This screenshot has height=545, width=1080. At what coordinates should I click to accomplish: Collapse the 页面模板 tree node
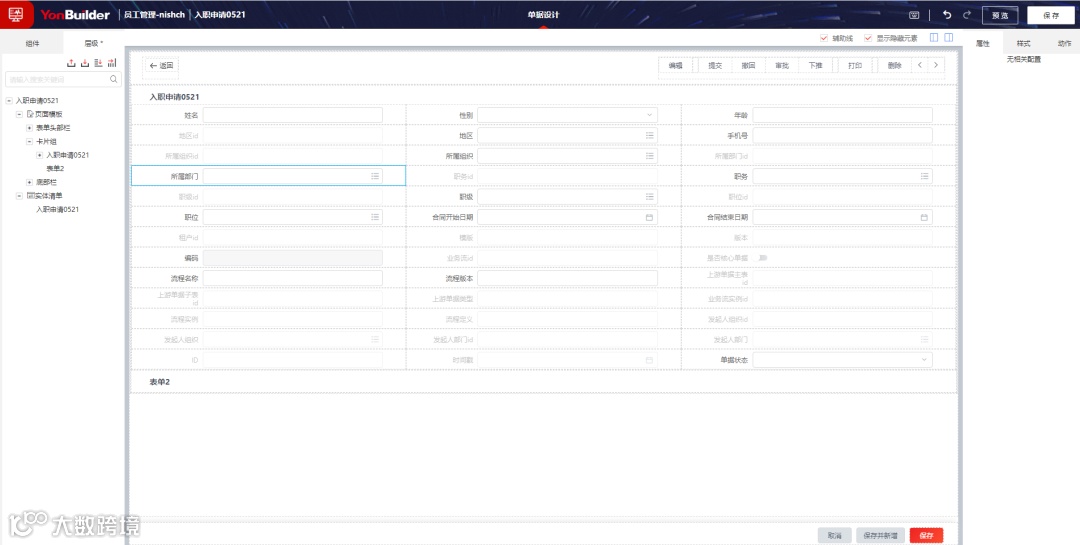point(19,114)
